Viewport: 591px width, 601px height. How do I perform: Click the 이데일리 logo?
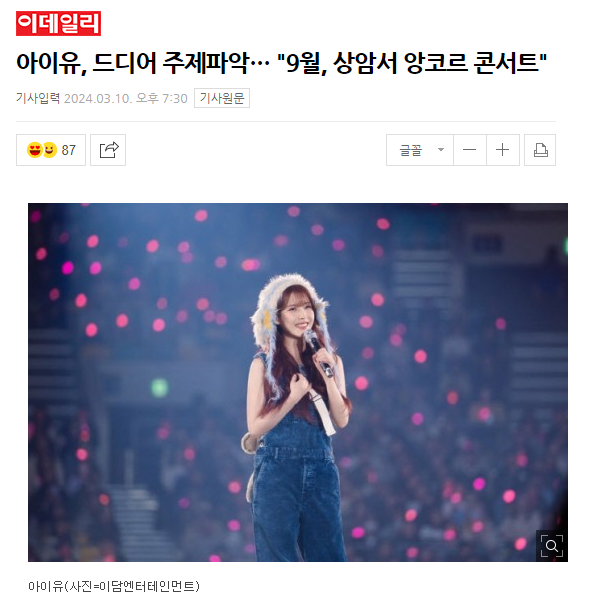(x=58, y=23)
